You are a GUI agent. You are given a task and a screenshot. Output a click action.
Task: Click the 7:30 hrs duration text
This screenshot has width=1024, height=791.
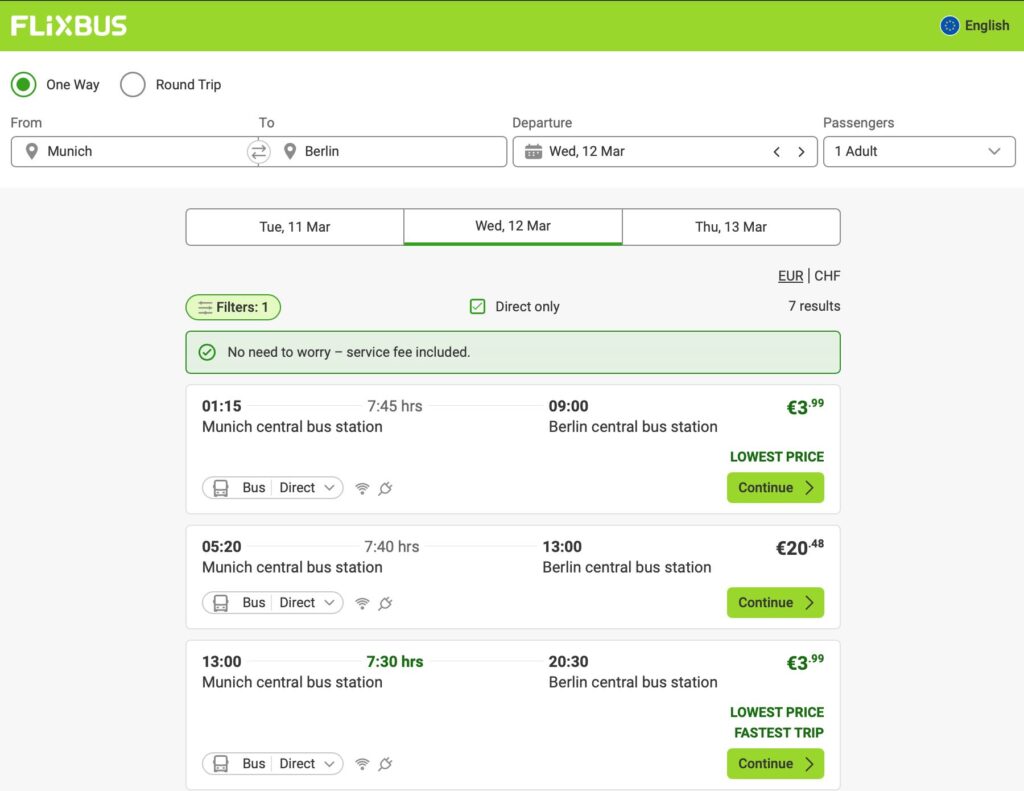pos(394,662)
